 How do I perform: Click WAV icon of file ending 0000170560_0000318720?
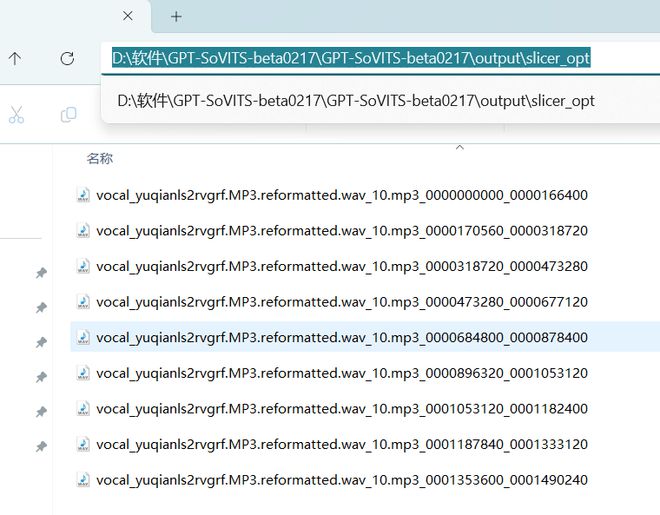pyautogui.click(x=83, y=231)
